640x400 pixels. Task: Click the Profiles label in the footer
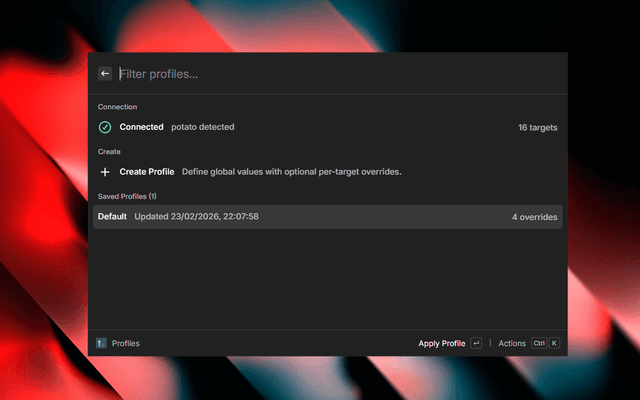(126, 343)
